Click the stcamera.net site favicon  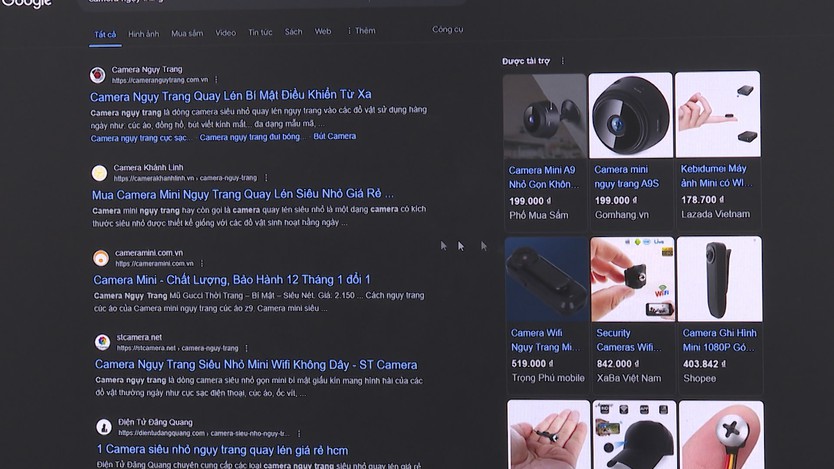click(103, 342)
